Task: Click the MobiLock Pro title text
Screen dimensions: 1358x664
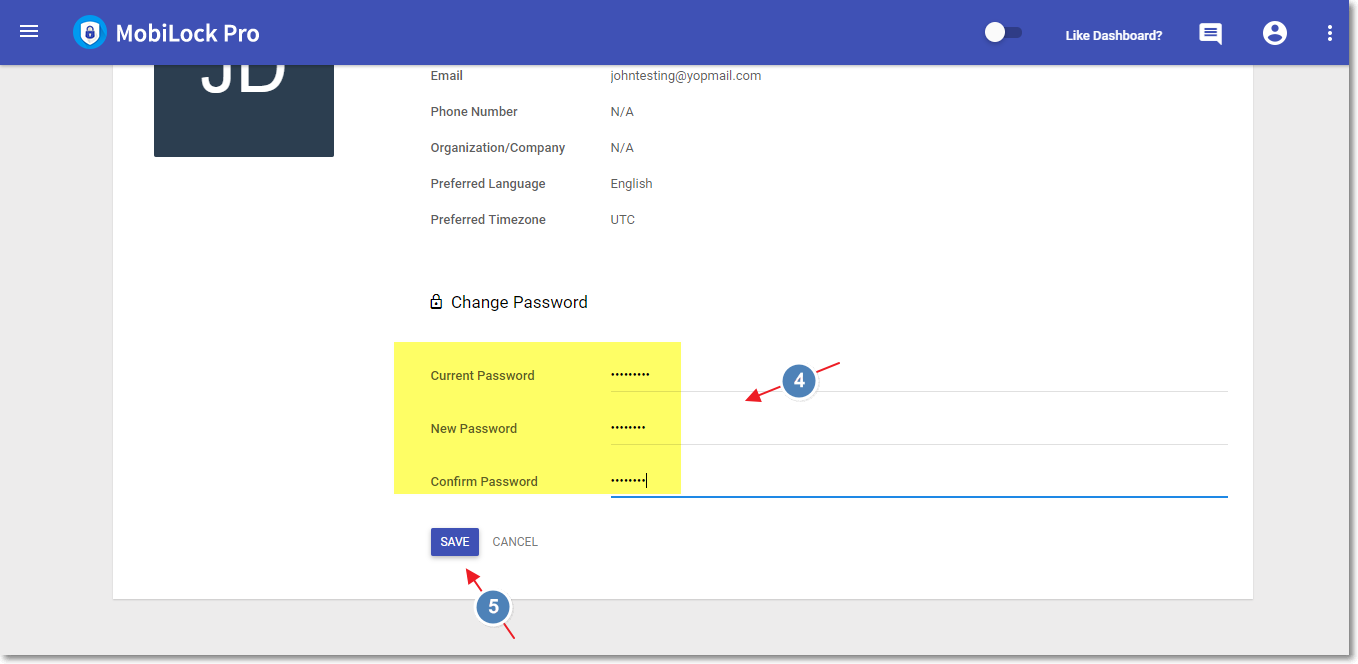Action: click(187, 33)
